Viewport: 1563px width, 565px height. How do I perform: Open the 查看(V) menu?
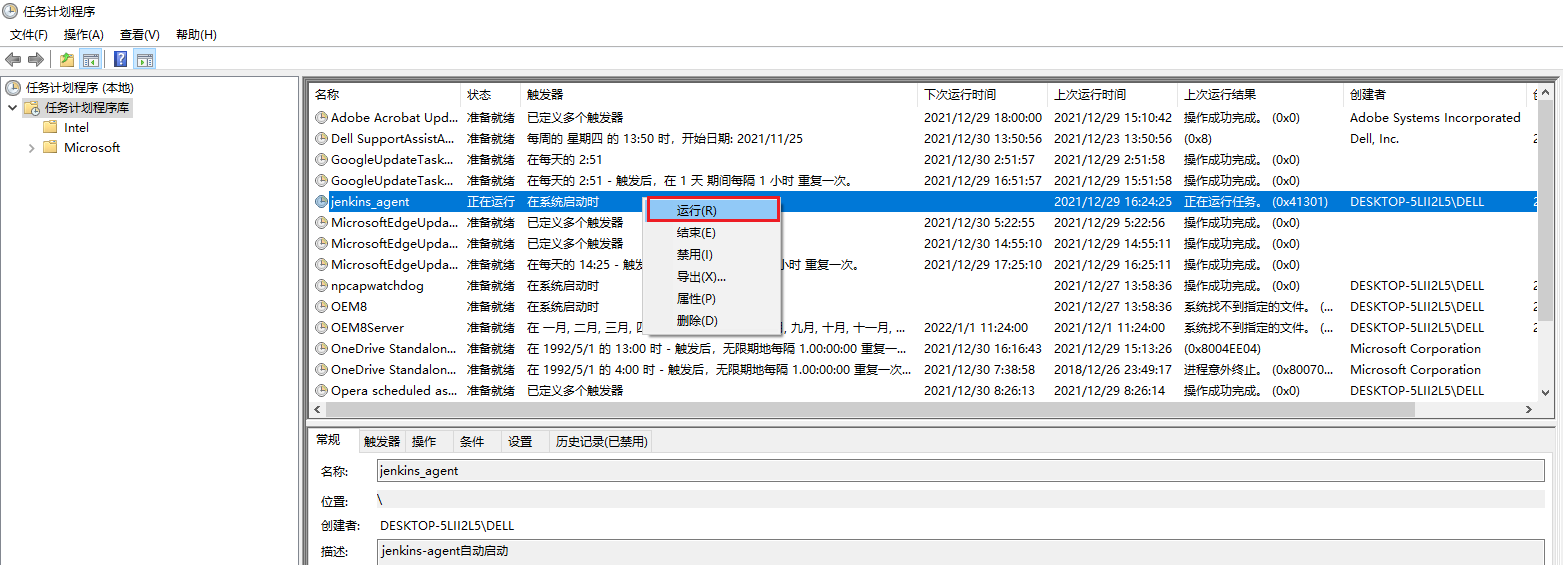(x=140, y=35)
